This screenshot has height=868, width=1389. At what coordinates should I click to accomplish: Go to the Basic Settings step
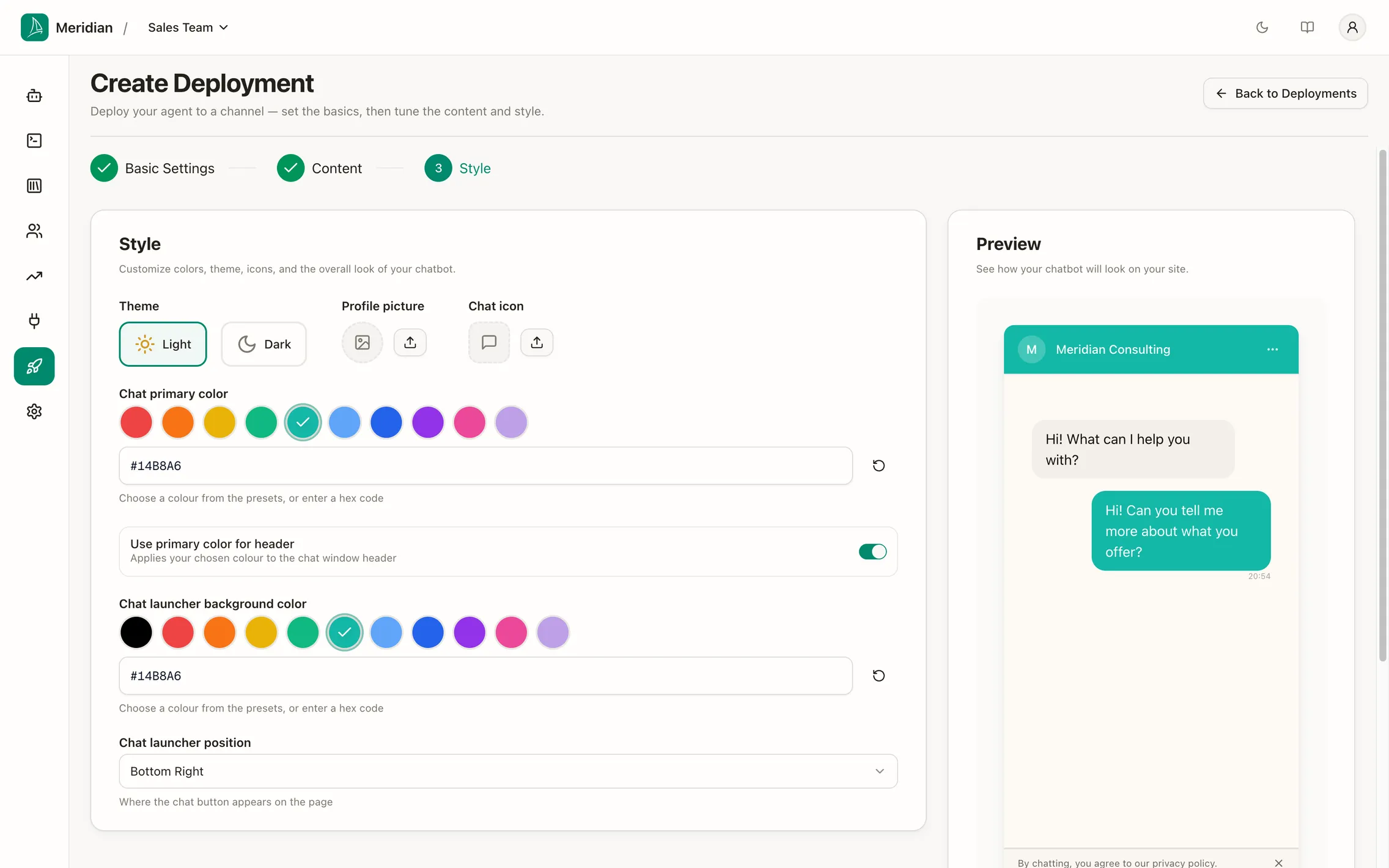tap(152, 168)
